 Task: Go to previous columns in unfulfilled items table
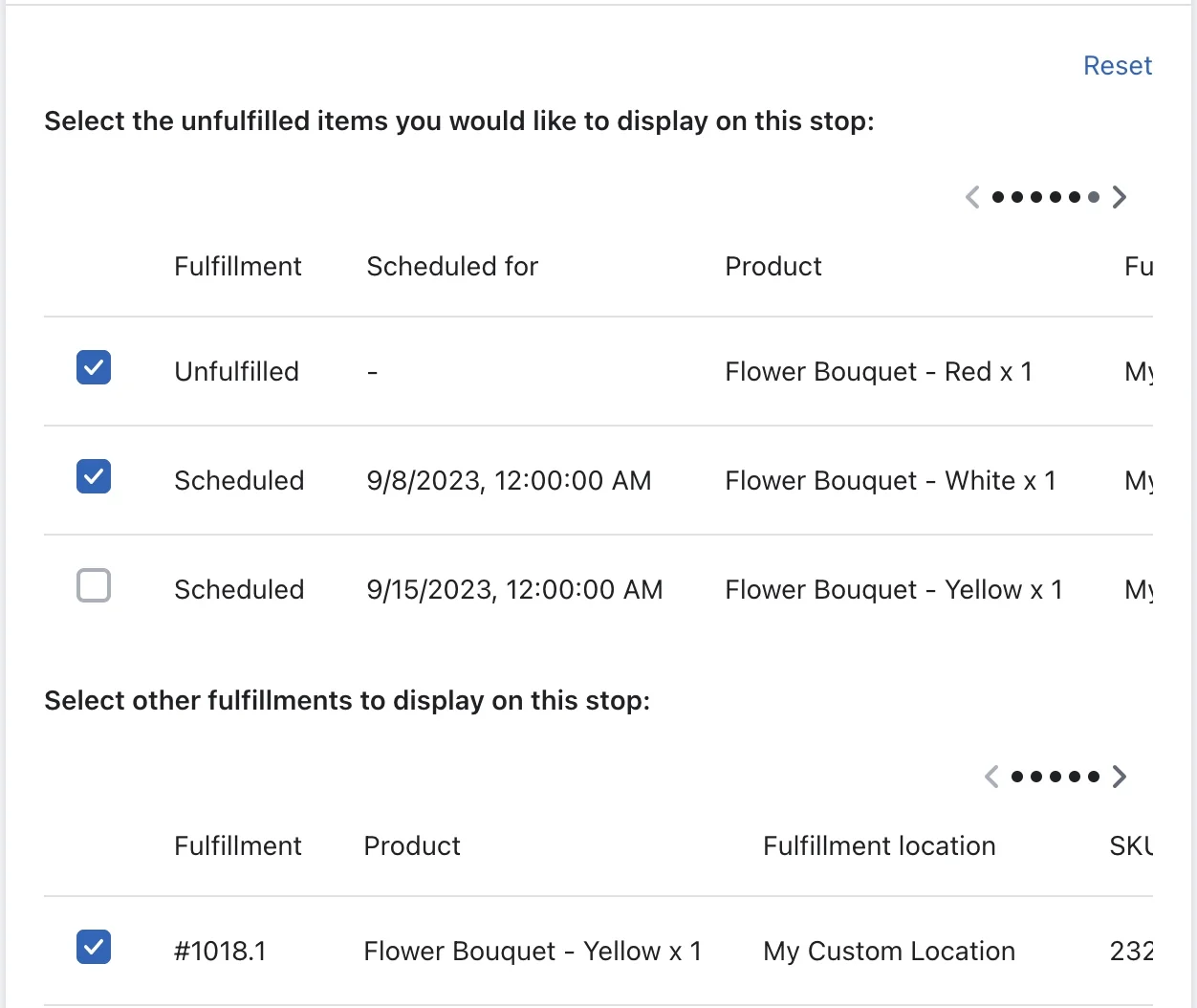point(972,197)
